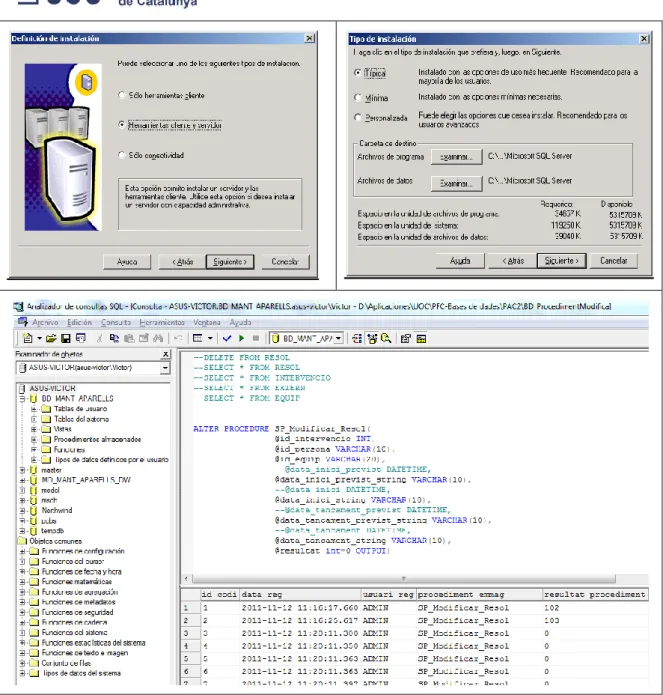
Task: Click Examinar for 'Archivos de programa'
Action: (456, 157)
